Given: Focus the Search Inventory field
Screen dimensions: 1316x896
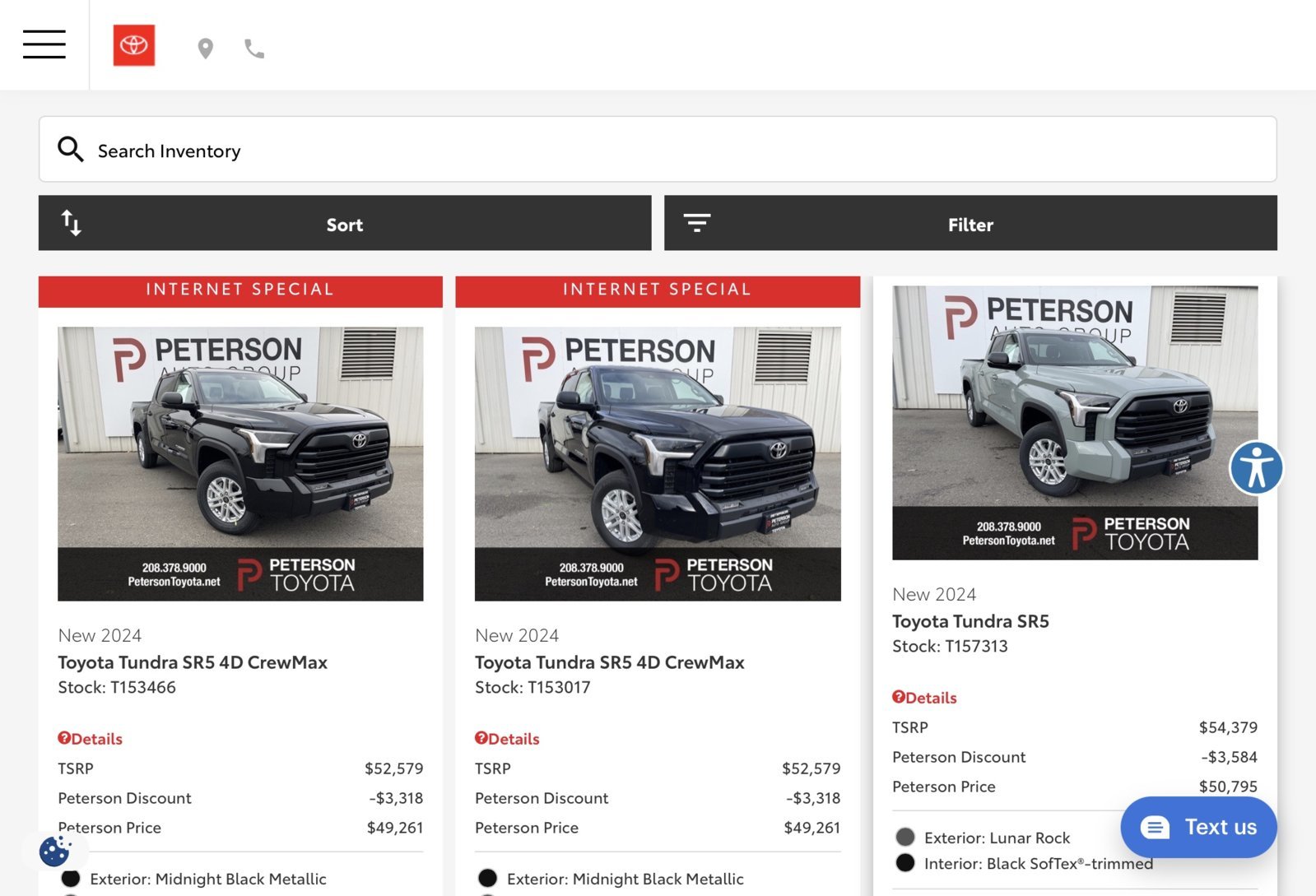Looking at the screenshot, I should tap(658, 149).
